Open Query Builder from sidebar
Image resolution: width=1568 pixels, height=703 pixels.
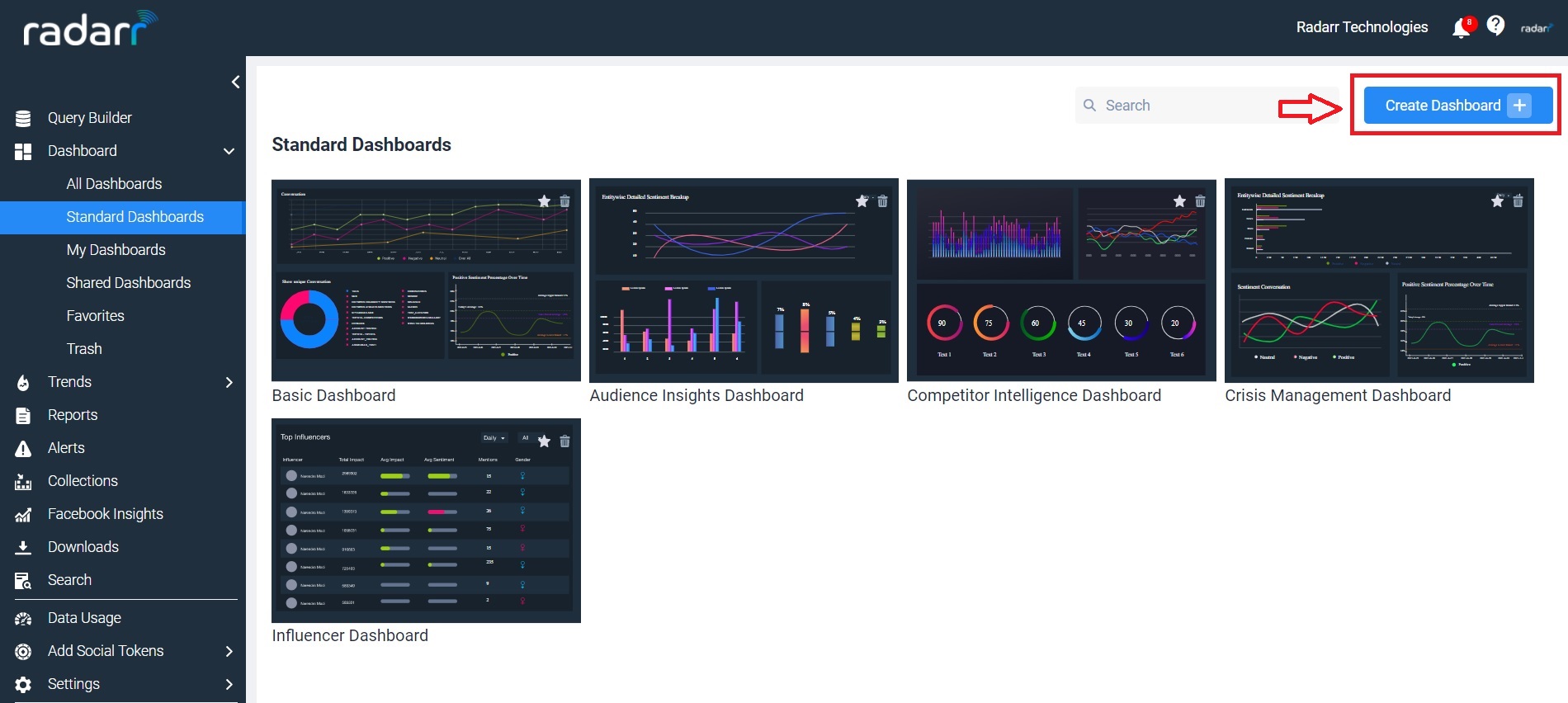pos(89,118)
